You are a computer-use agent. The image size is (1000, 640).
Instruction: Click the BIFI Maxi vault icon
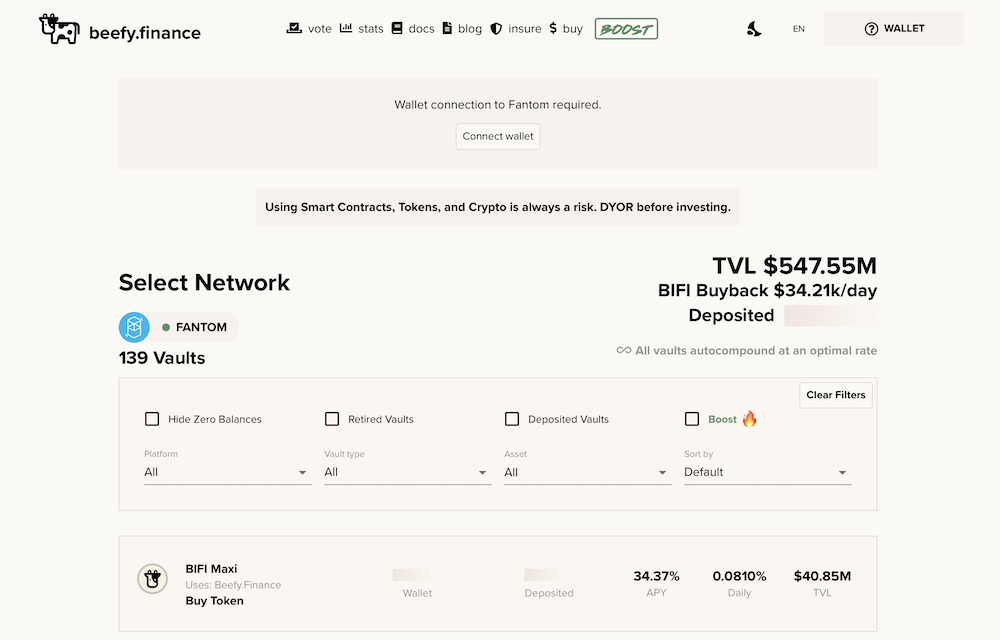pyautogui.click(x=152, y=578)
